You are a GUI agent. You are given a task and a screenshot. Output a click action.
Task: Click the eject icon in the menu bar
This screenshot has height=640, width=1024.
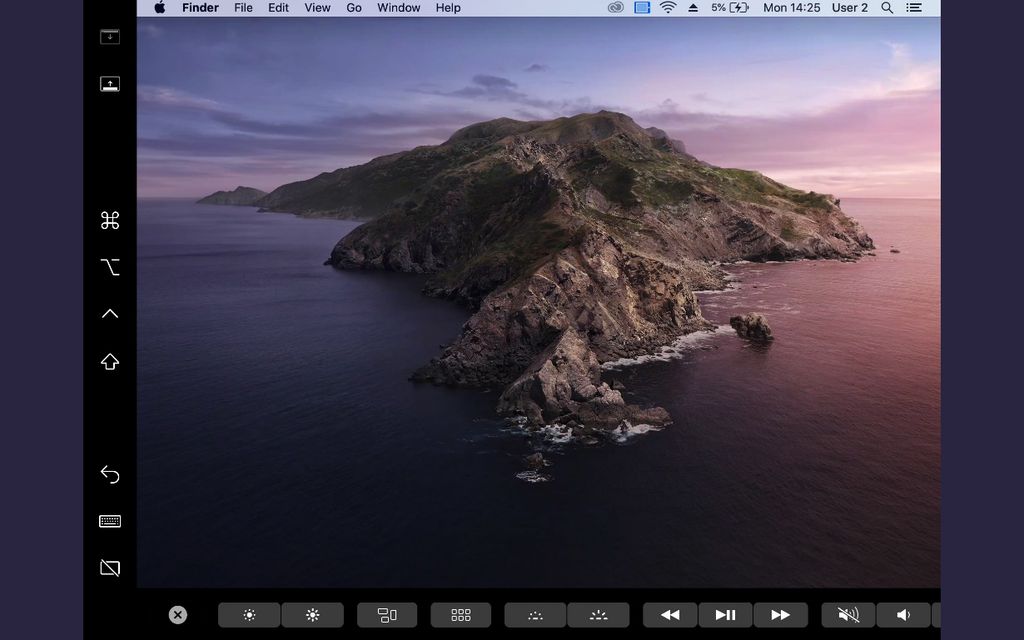[x=692, y=8]
